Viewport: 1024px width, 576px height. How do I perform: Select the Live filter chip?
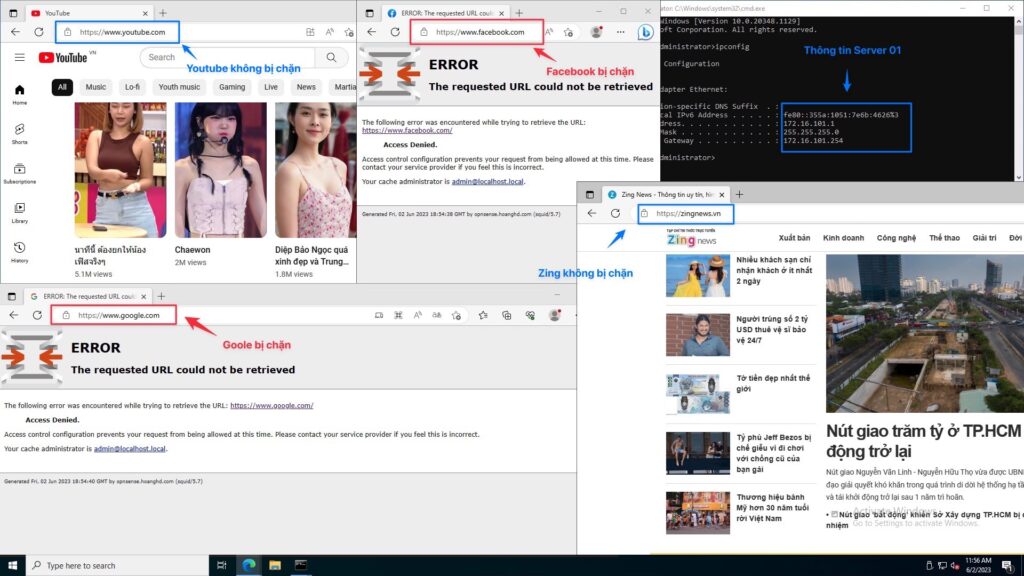pos(271,87)
